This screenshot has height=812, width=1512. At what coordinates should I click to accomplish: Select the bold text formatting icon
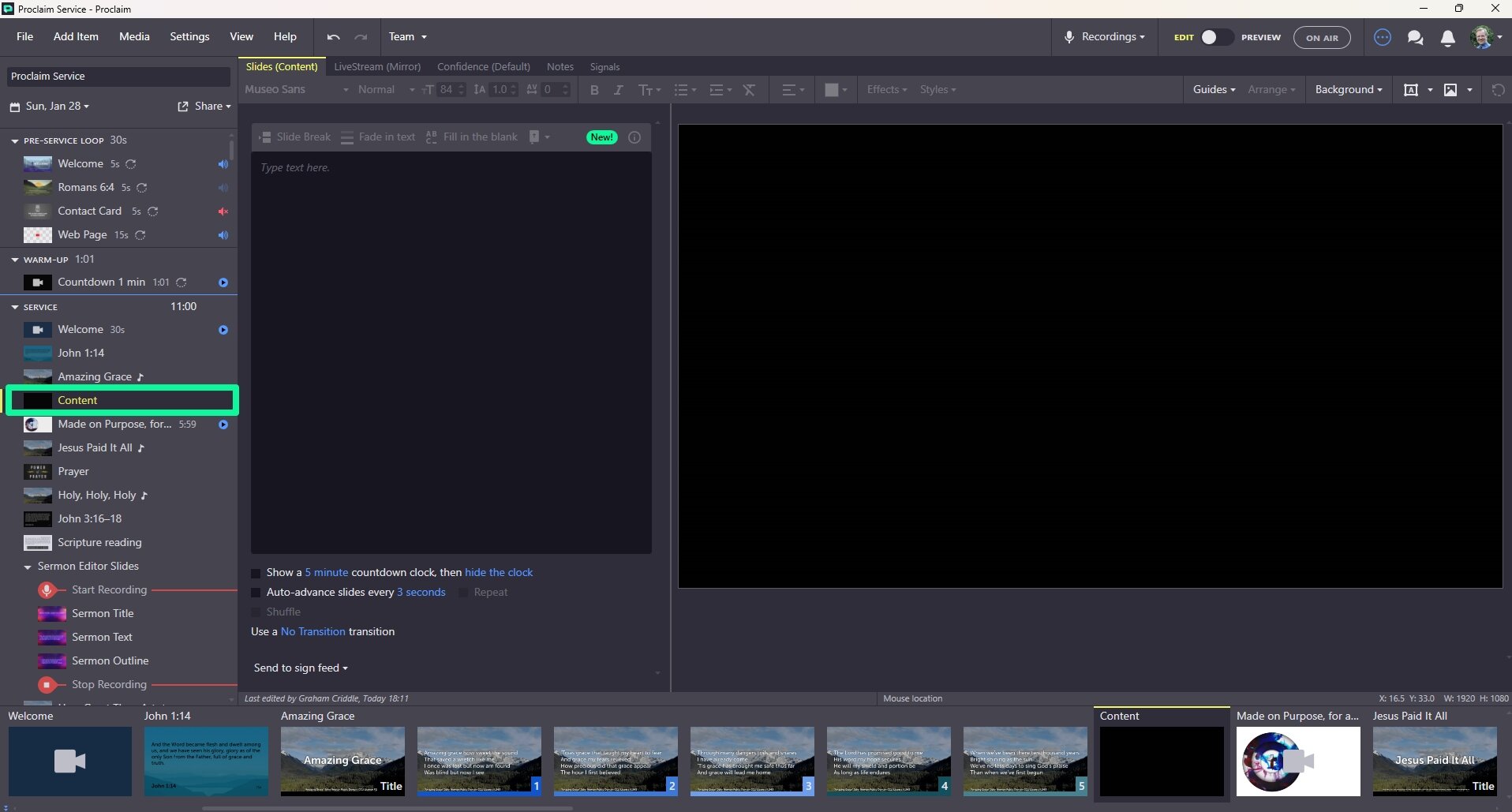(x=594, y=90)
